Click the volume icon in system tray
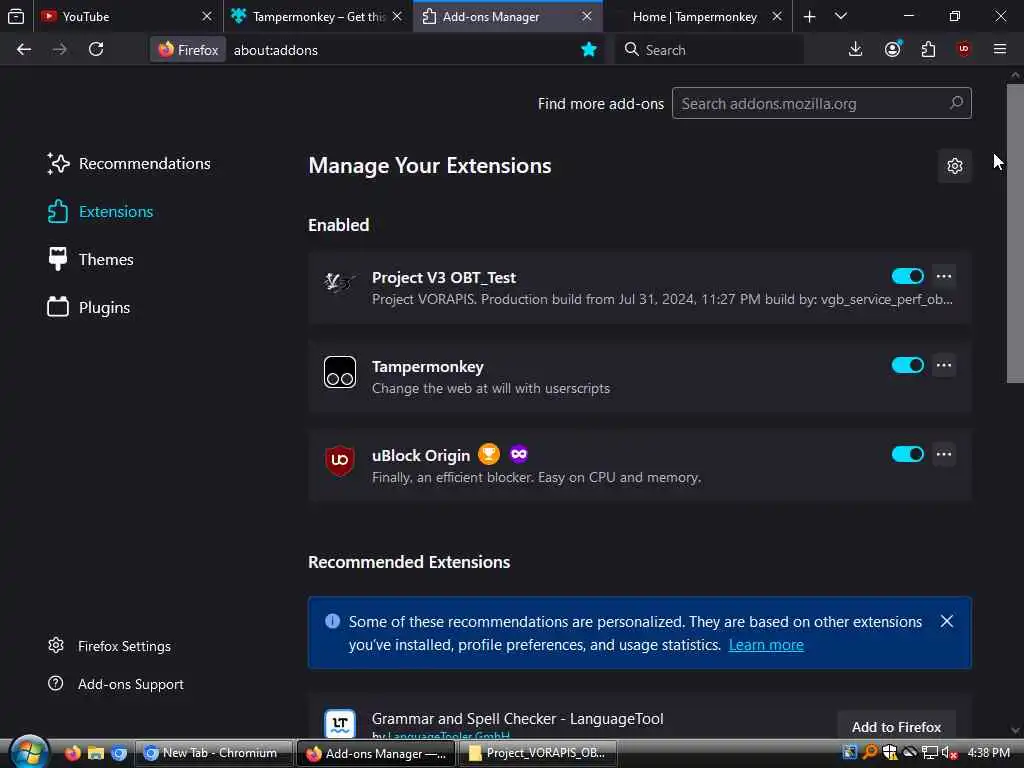Image resolution: width=1024 pixels, height=768 pixels. point(949,753)
